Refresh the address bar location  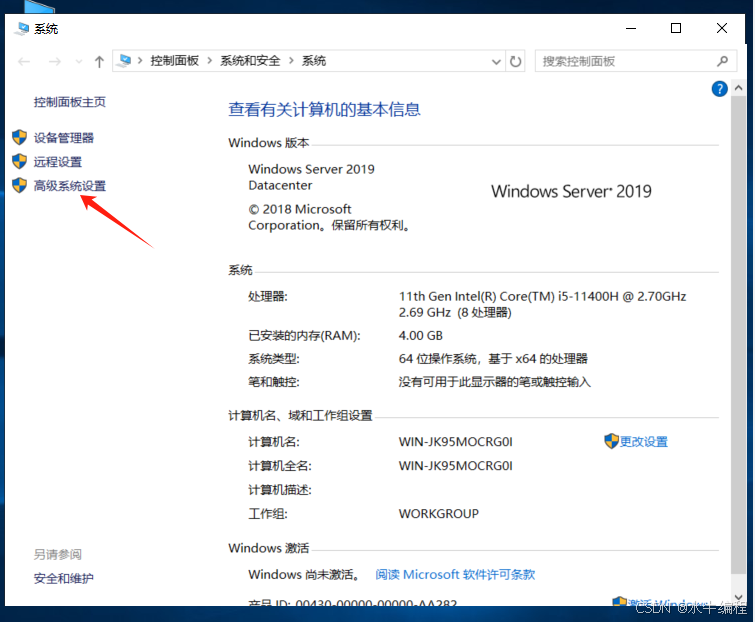tap(515, 61)
